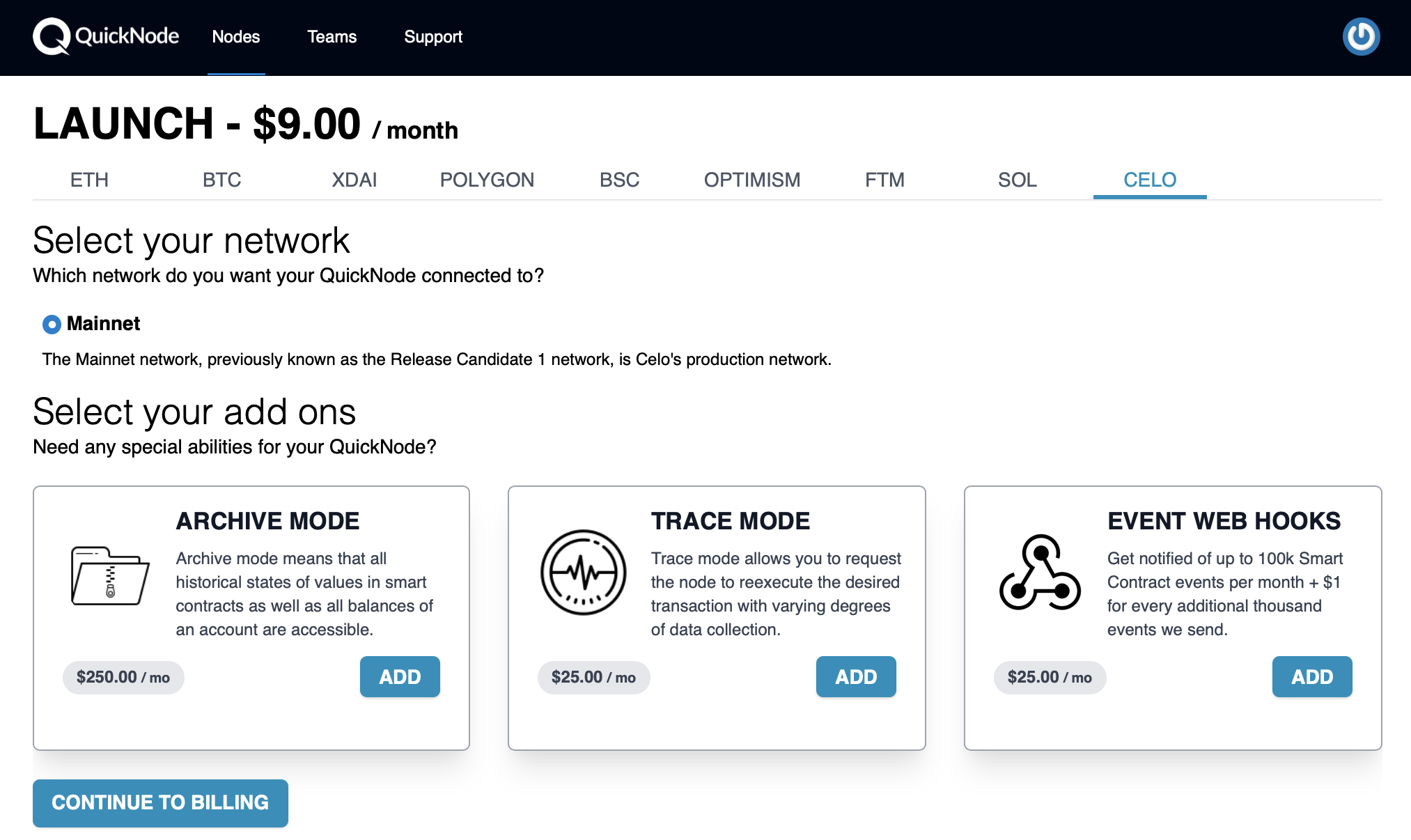Switch to the BSC tab
The height and width of the screenshot is (840, 1411).
pos(620,180)
